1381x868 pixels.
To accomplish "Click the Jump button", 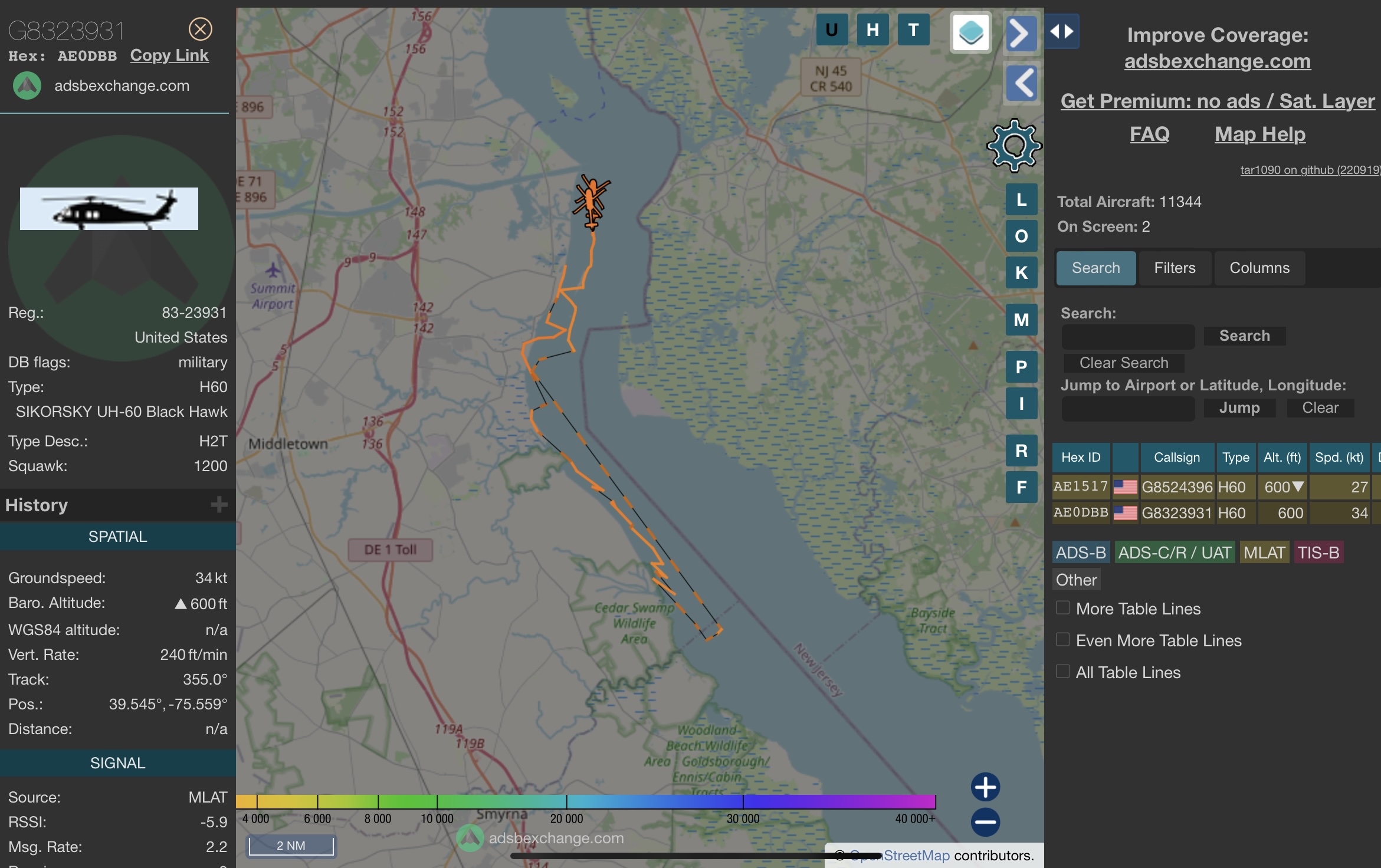I will [x=1239, y=408].
